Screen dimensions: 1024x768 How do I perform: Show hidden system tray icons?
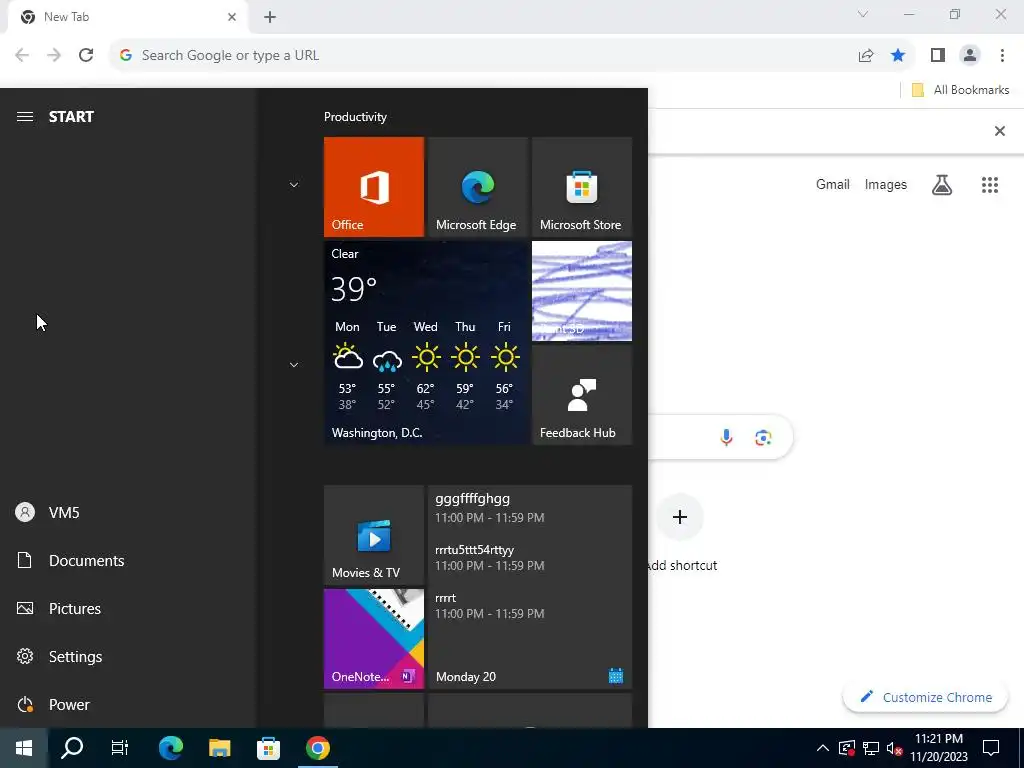(823, 748)
